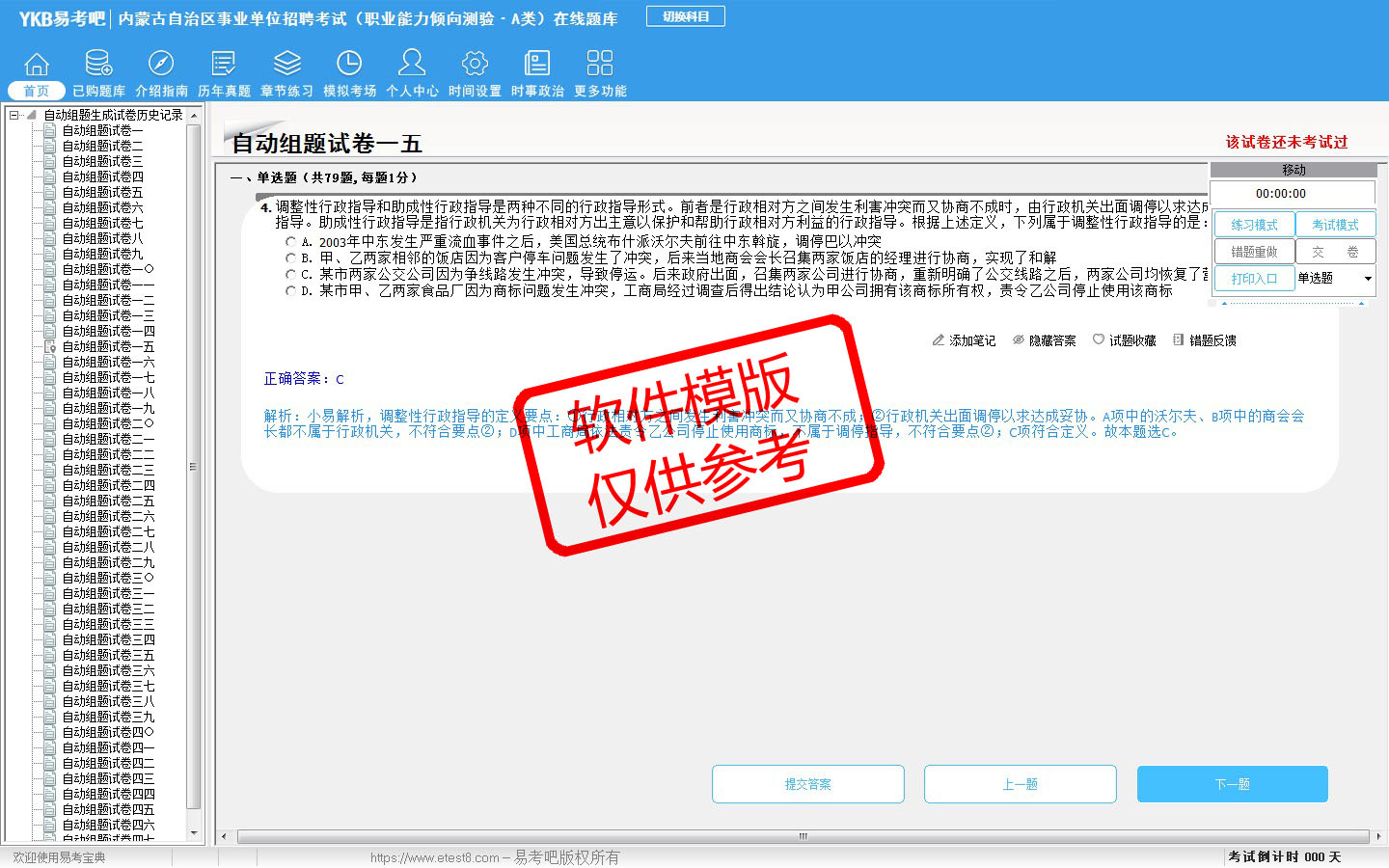Switch to 考试模式 tab
The width and height of the screenshot is (1389, 868).
tap(1335, 225)
